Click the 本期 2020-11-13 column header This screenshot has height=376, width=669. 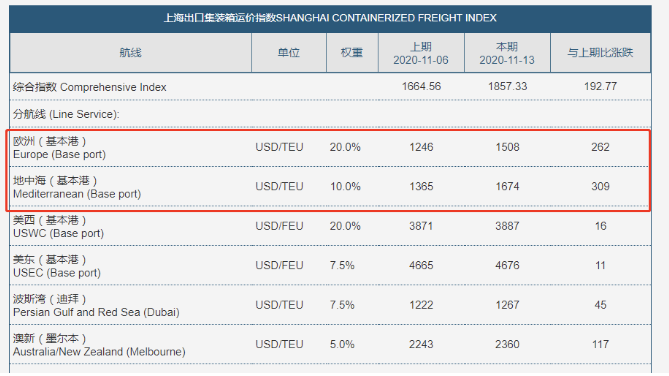[x=507, y=53]
